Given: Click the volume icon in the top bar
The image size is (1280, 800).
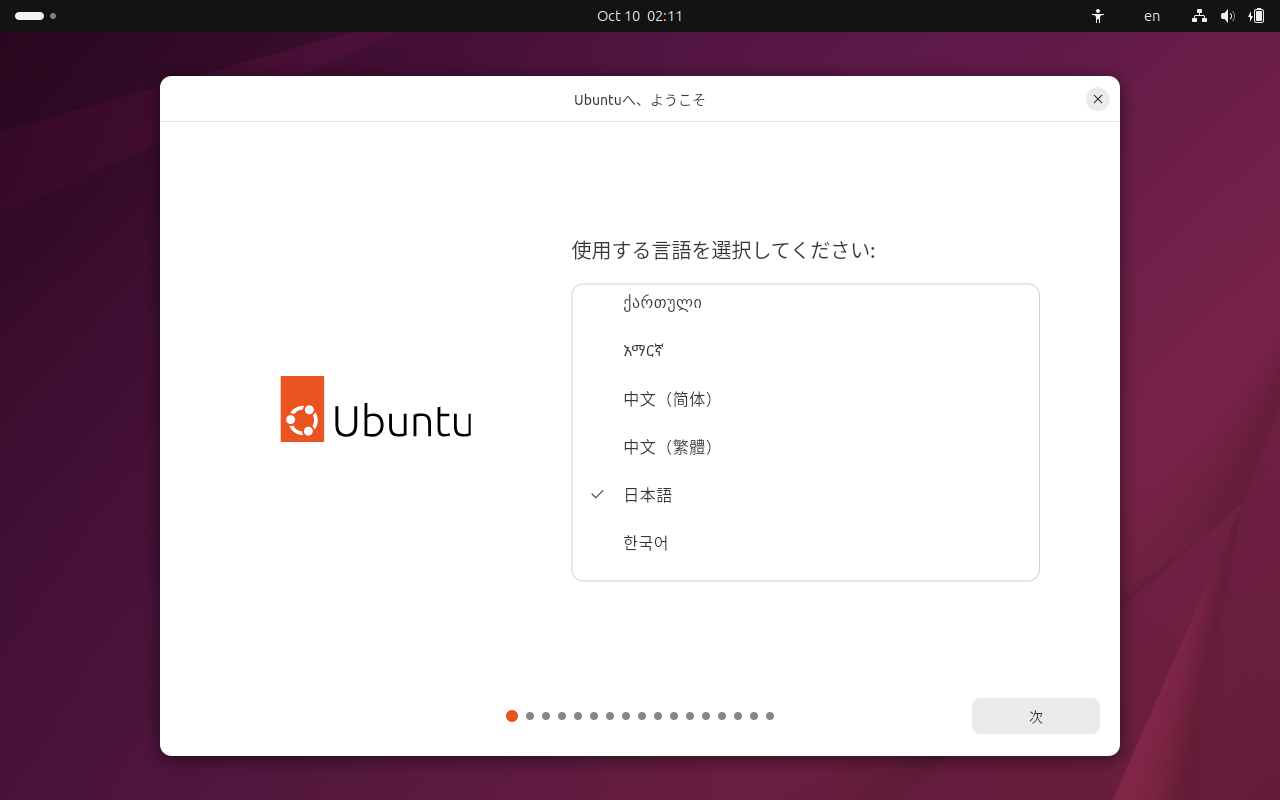Looking at the screenshot, I should [x=1227, y=16].
